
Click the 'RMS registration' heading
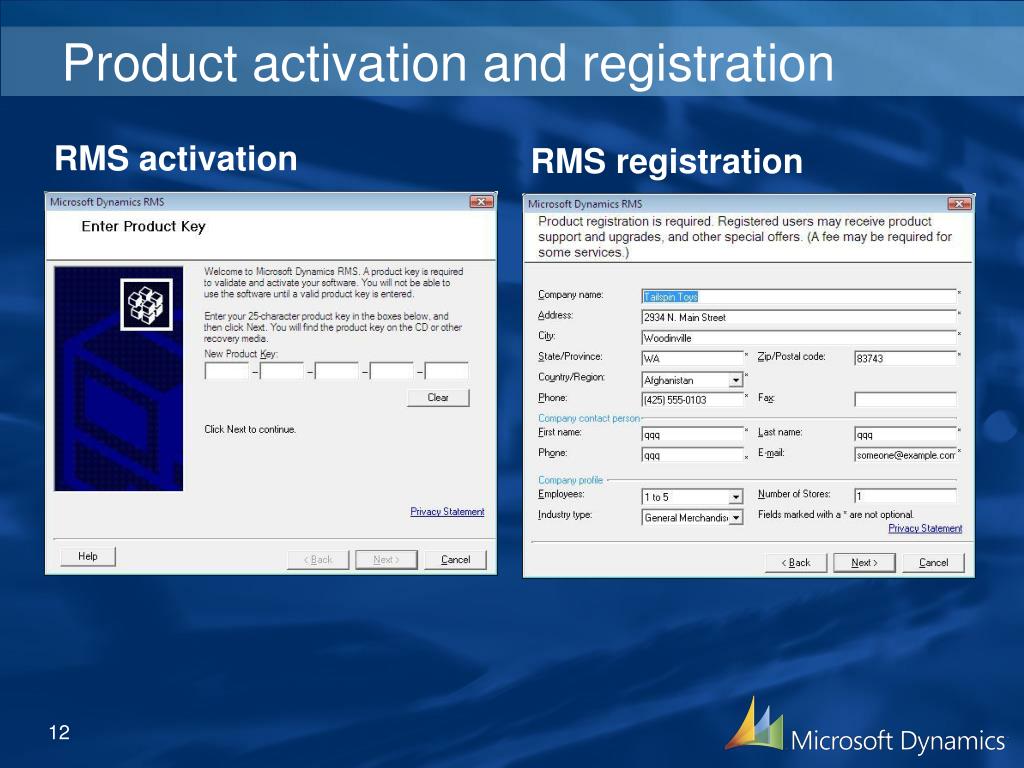667,161
